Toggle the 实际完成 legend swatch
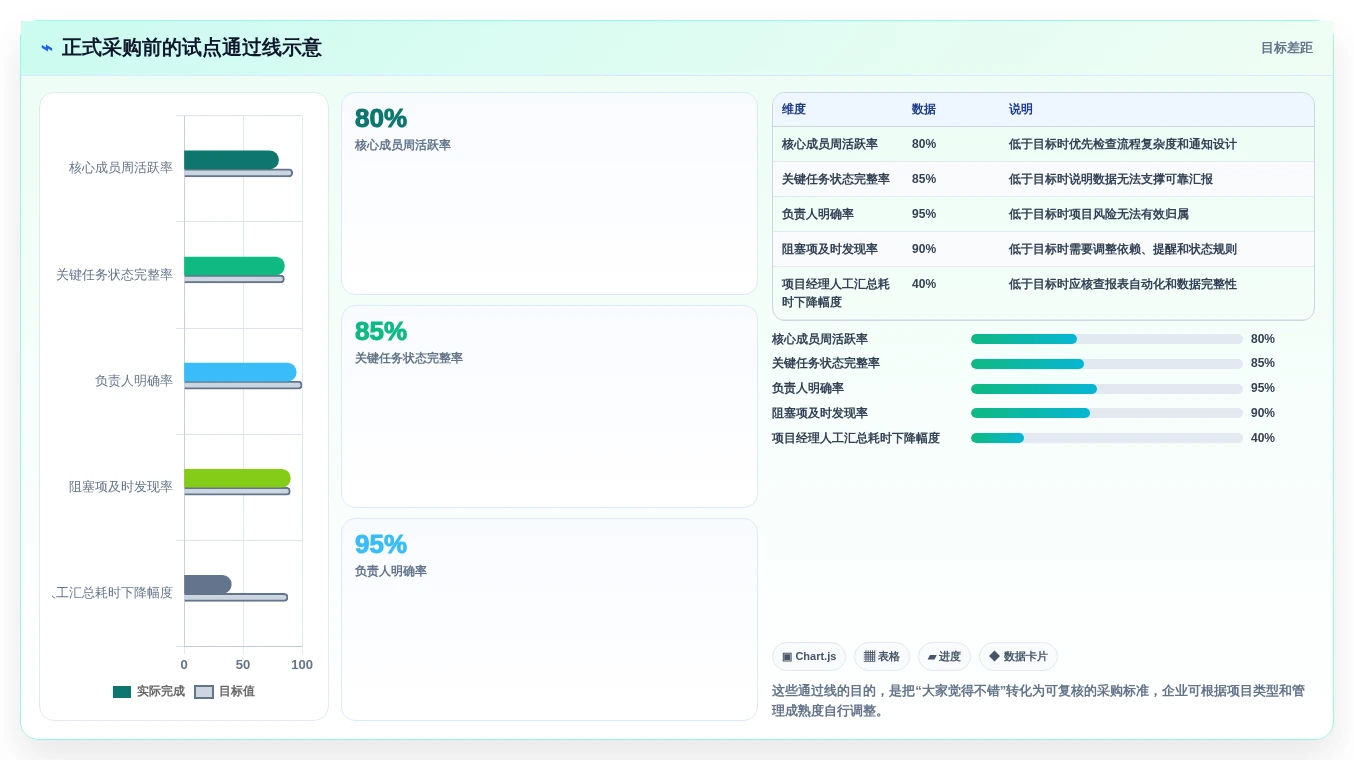 [x=122, y=692]
